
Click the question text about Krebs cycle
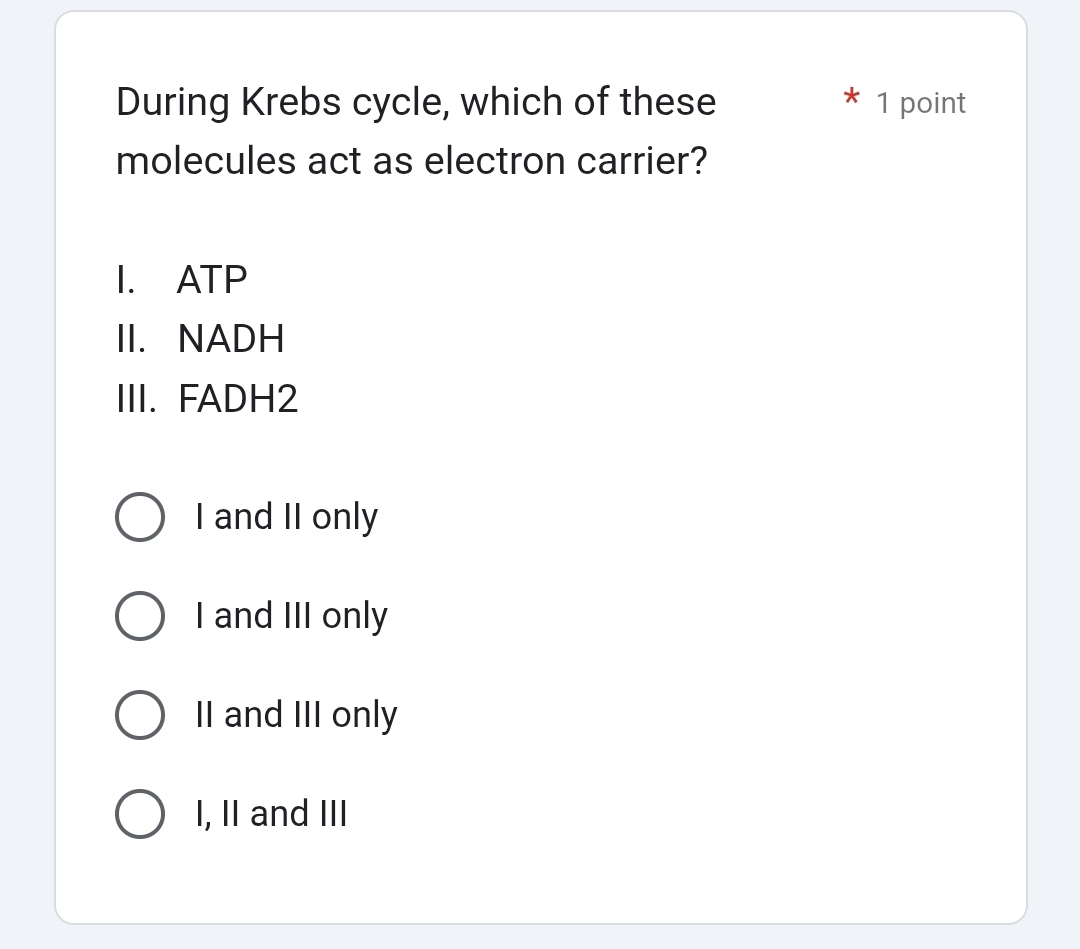(x=415, y=130)
